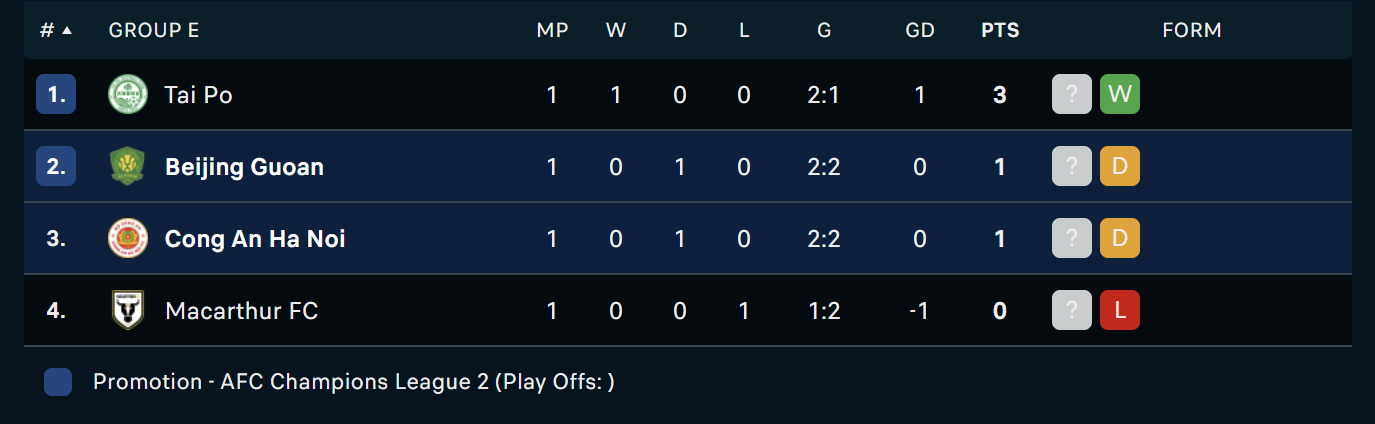Sort the table by the MP column
This screenshot has height=424, width=1375.
click(x=552, y=30)
